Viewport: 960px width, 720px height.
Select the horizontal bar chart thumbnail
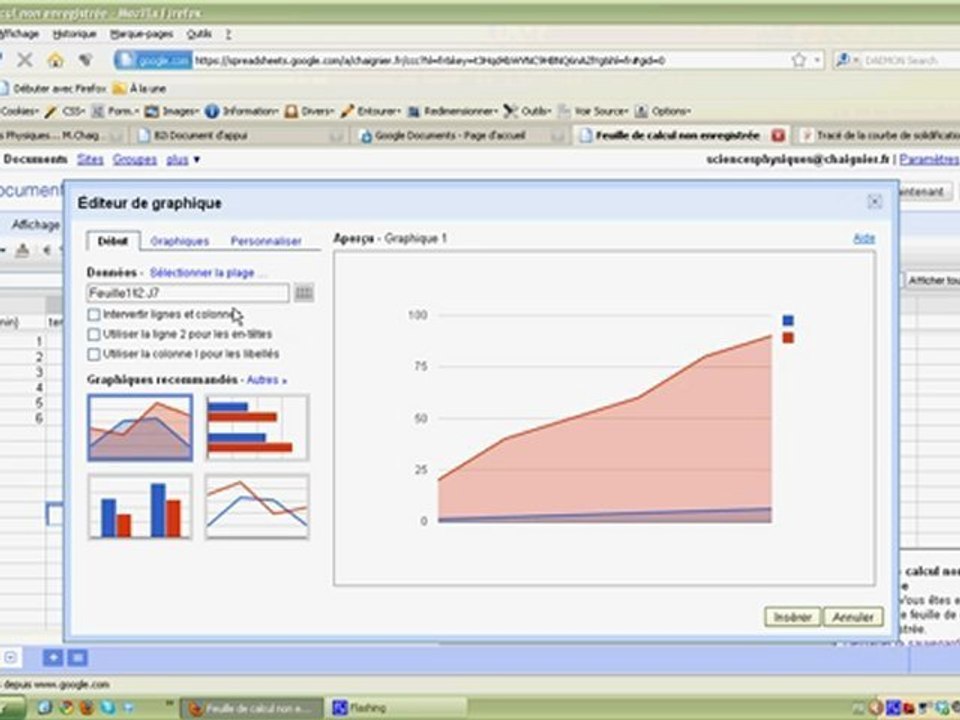[x=257, y=427]
